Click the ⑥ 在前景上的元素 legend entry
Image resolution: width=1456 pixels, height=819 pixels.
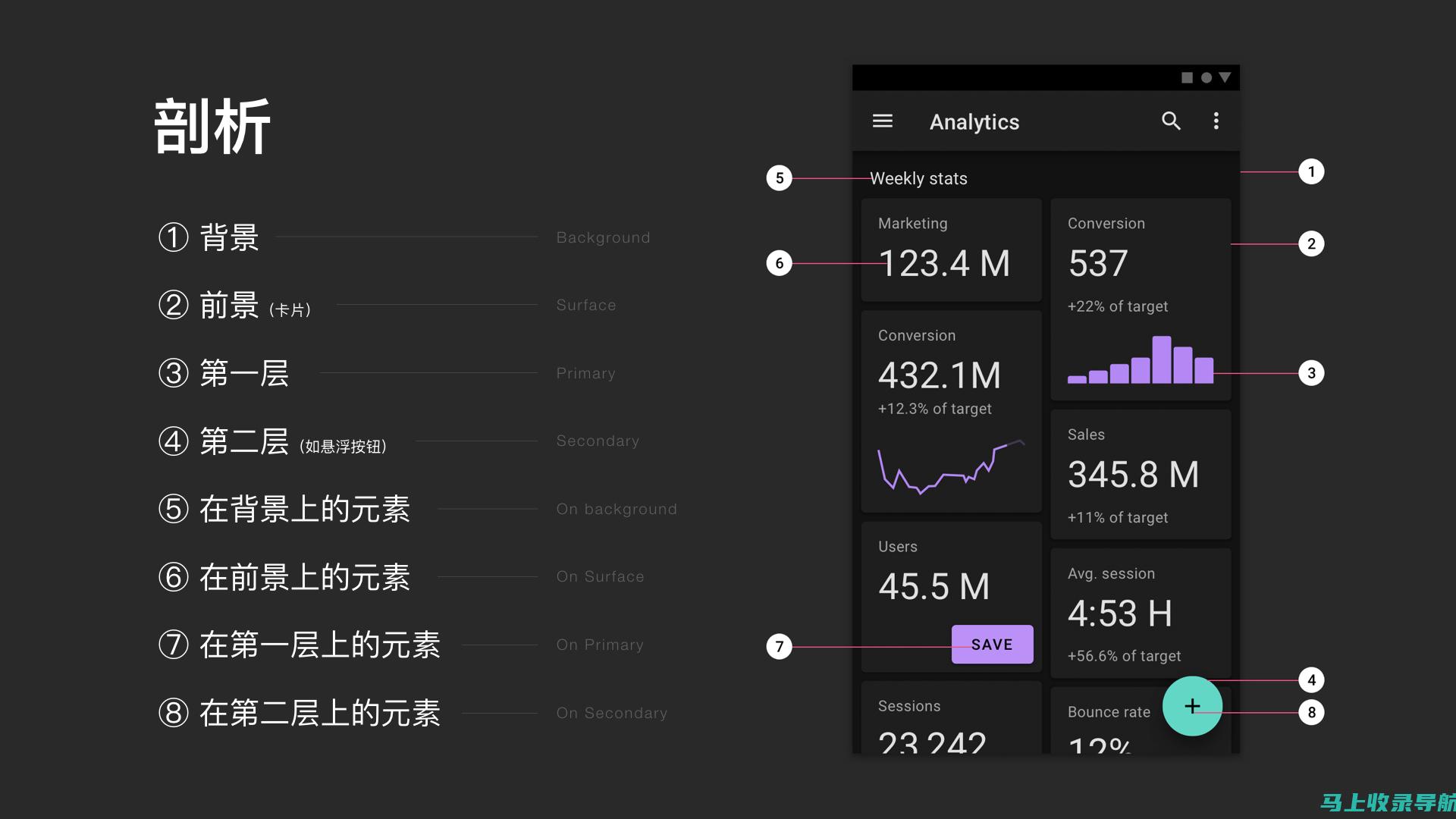284,577
